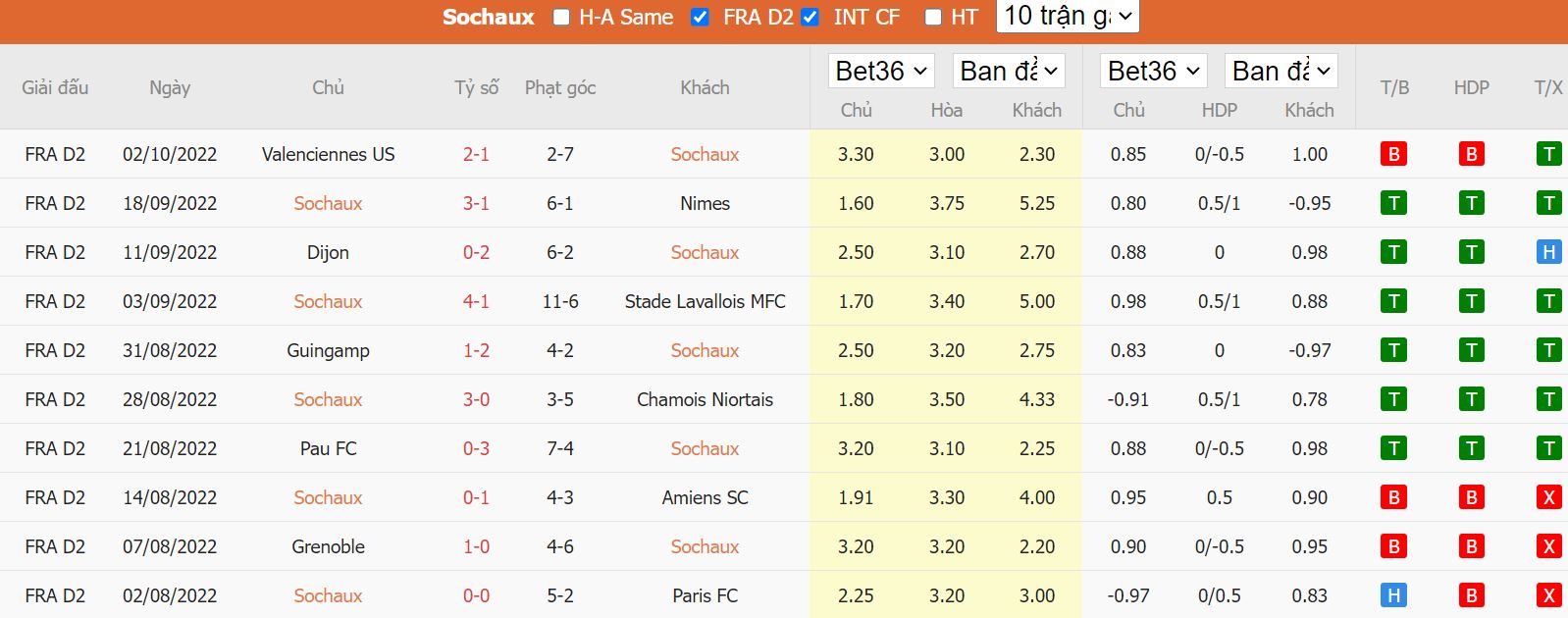Toggle the HT checkbox

pos(933,17)
